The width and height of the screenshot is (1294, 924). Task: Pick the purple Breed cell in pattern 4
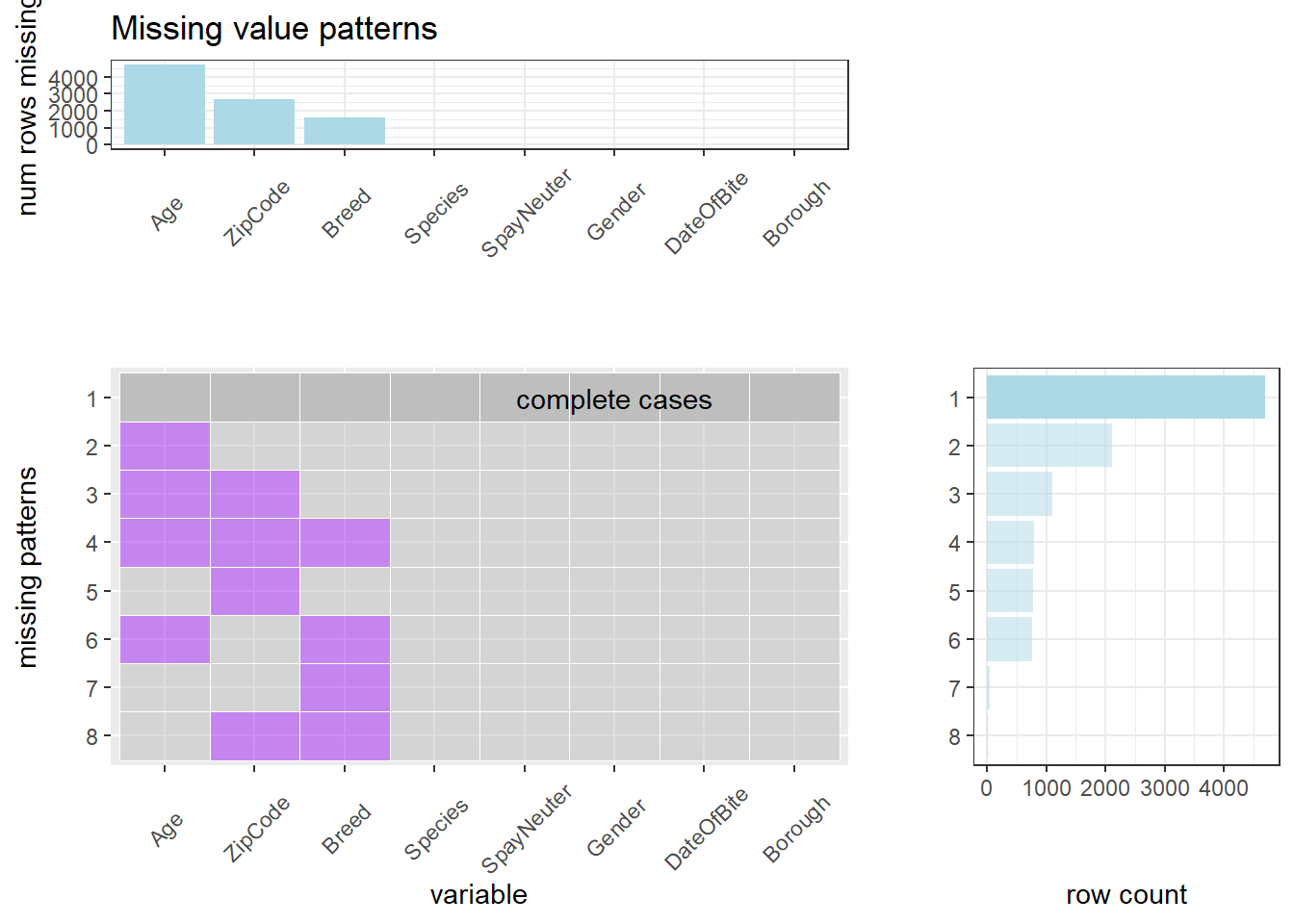(x=345, y=543)
